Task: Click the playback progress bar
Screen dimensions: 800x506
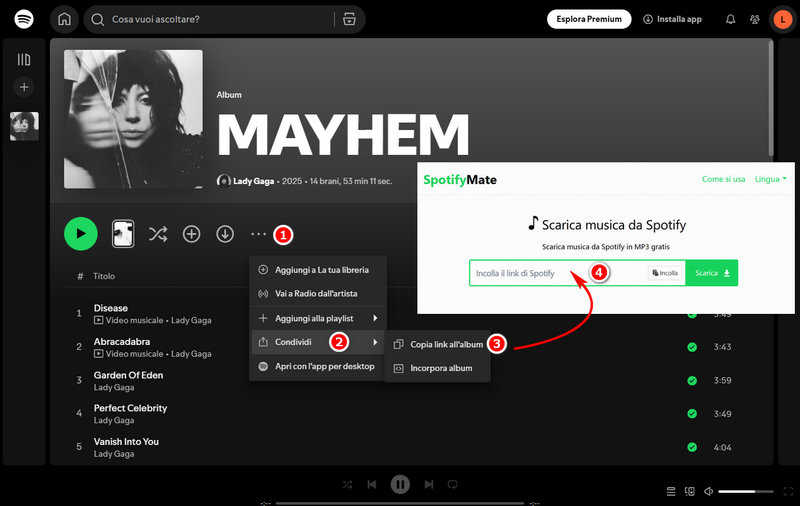Action: (400, 503)
